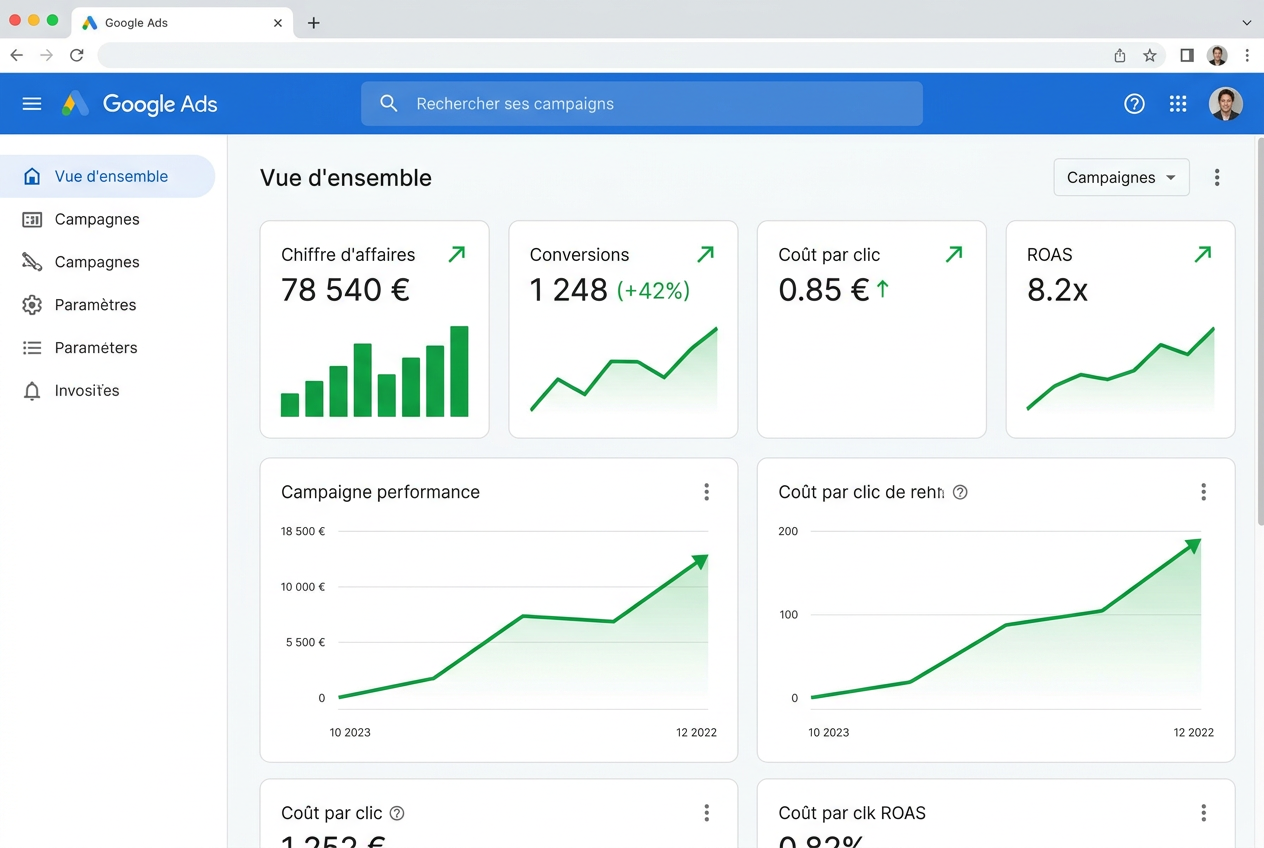The image size is (1264, 848).
Task: Click the trend arrow on Chiffre d'affaires card
Action: point(457,254)
